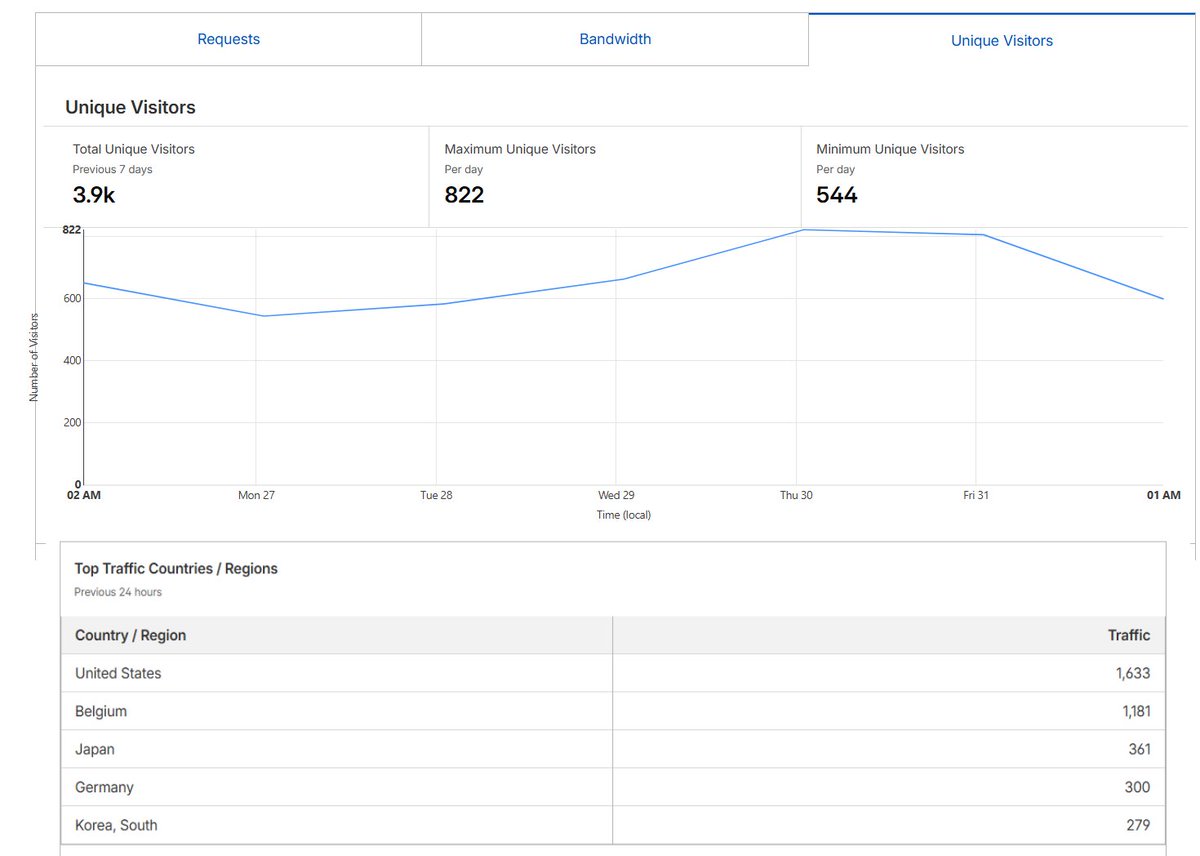This screenshot has width=1200, height=856.
Task: Select the Germany country row
Action: tap(613, 787)
